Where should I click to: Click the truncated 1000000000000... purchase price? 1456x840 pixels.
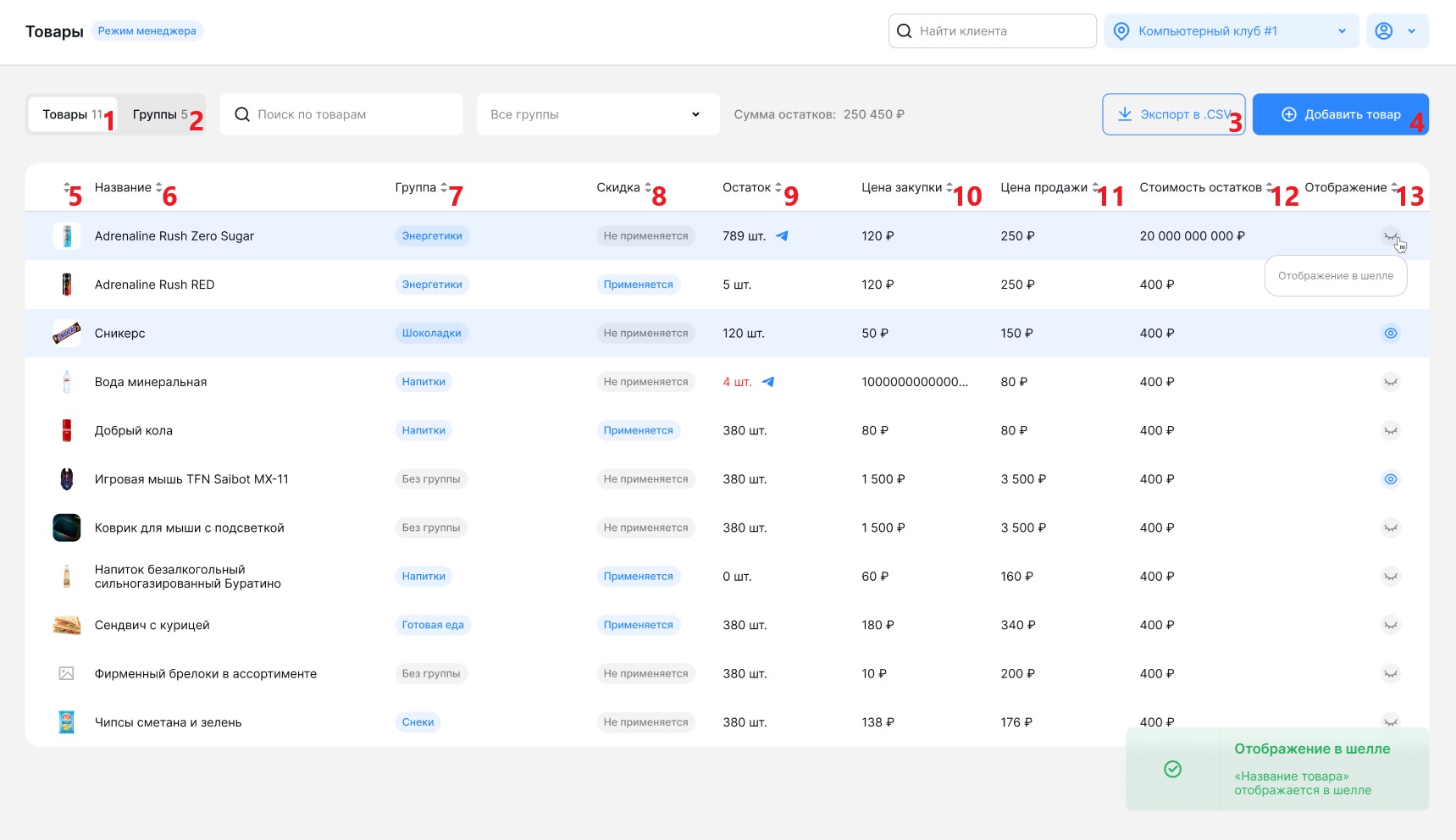click(915, 382)
